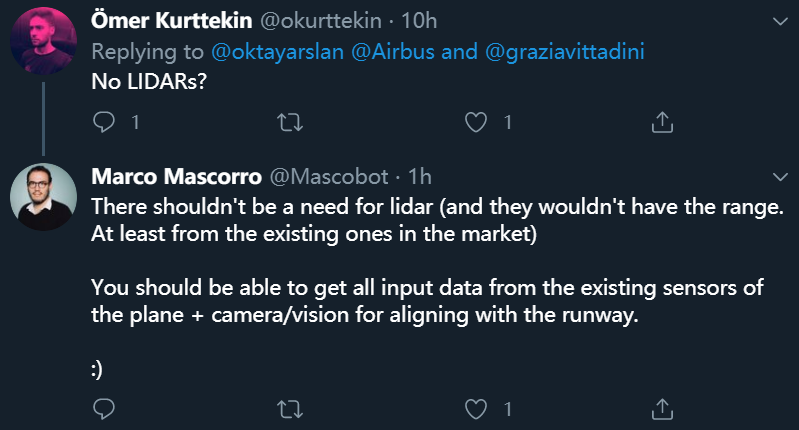
Task: Share Marco Mascorro's tweet
Action: (661, 408)
